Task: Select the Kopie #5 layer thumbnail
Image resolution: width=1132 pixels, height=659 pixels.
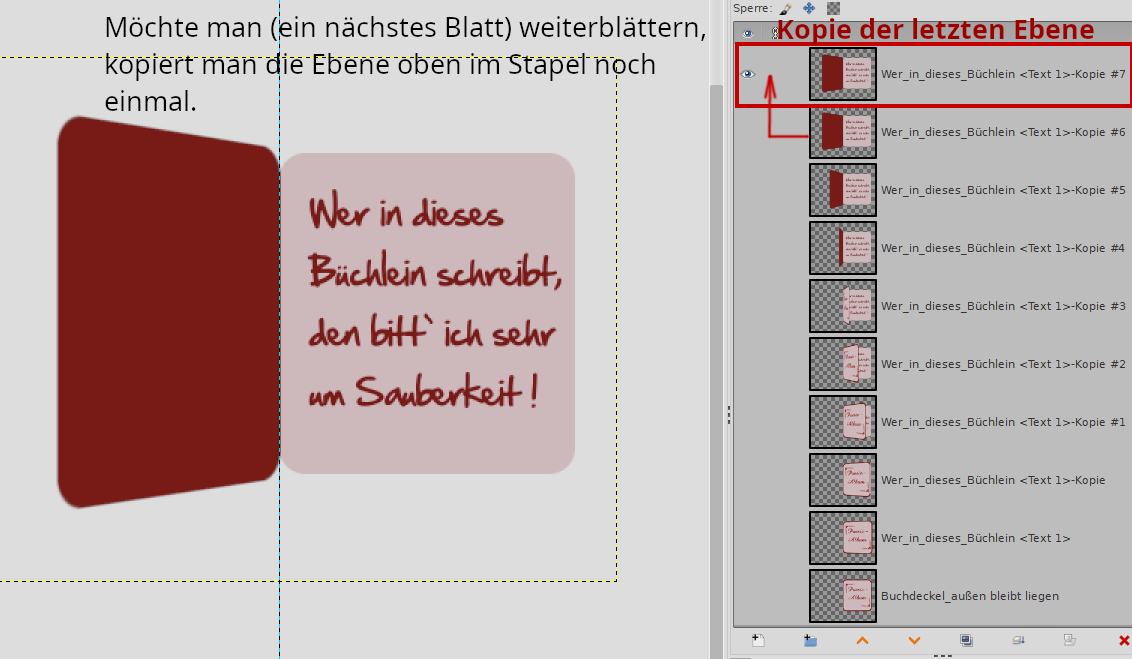Action: 843,190
